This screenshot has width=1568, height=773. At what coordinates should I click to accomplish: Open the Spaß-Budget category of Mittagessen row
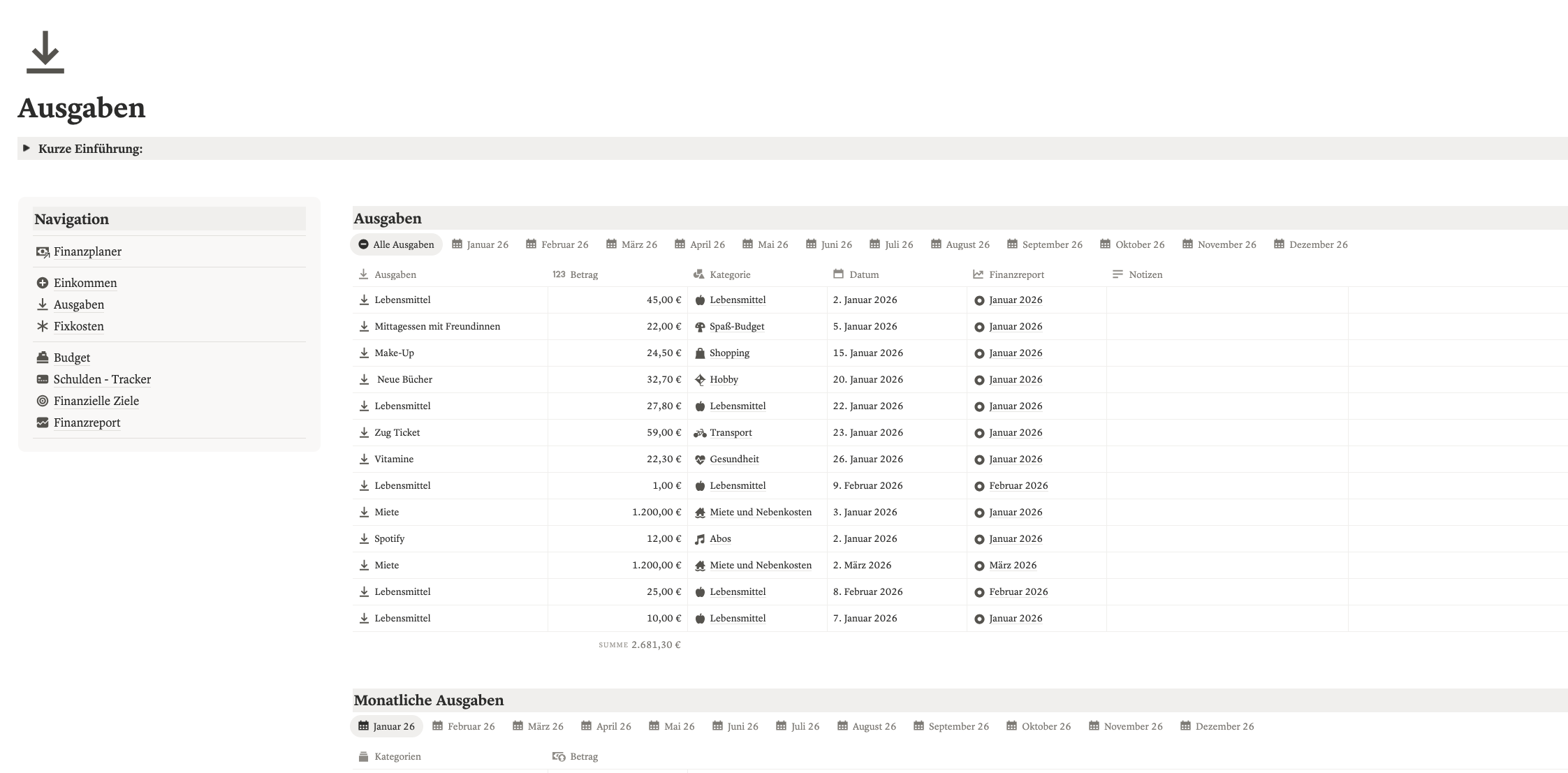pyautogui.click(x=736, y=326)
